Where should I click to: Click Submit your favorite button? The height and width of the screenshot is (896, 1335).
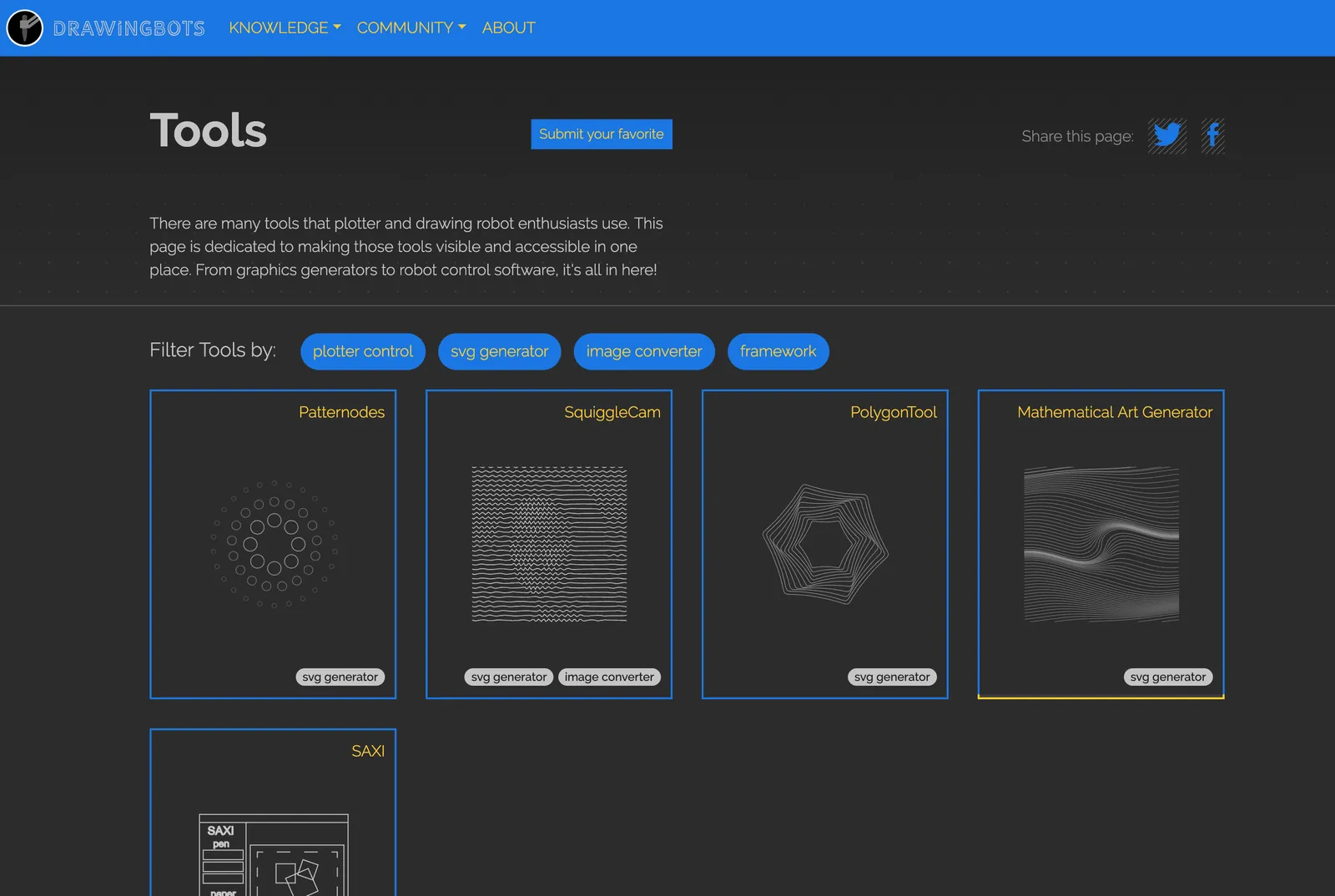602,134
